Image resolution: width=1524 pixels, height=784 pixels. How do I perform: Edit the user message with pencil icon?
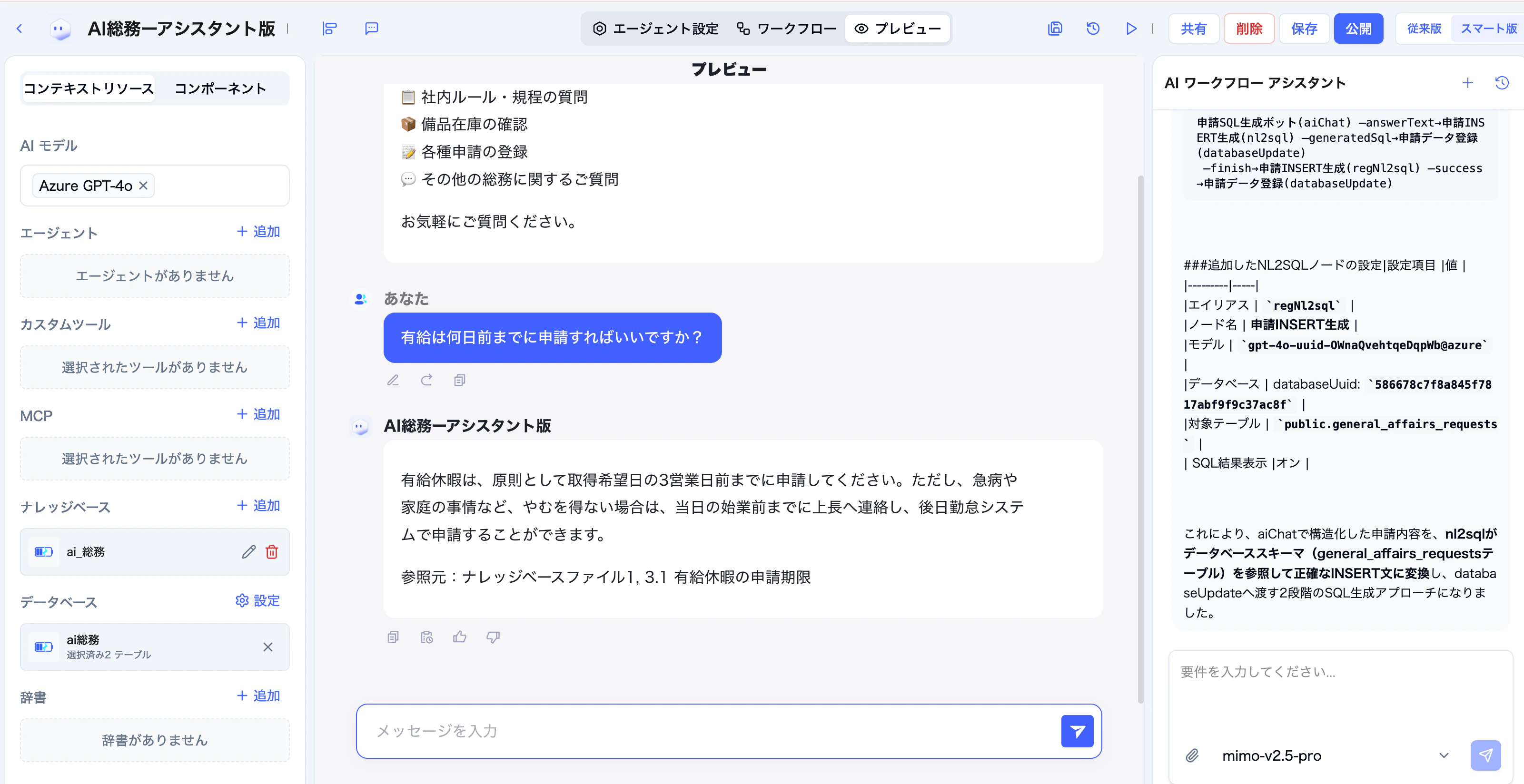tap(393, 380)
